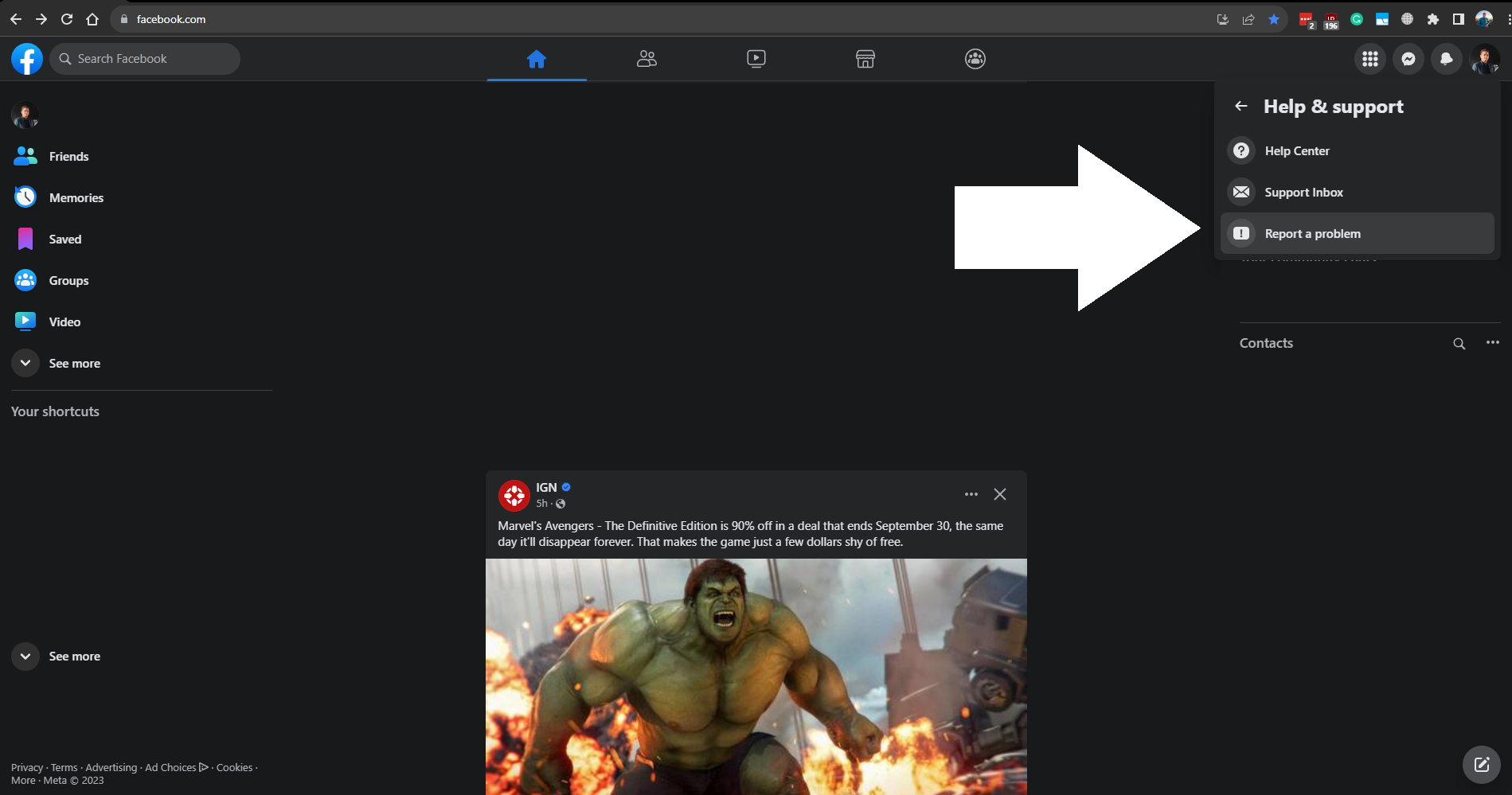
Task: Open Memories in the left sidebar
Action: (142, 198)
